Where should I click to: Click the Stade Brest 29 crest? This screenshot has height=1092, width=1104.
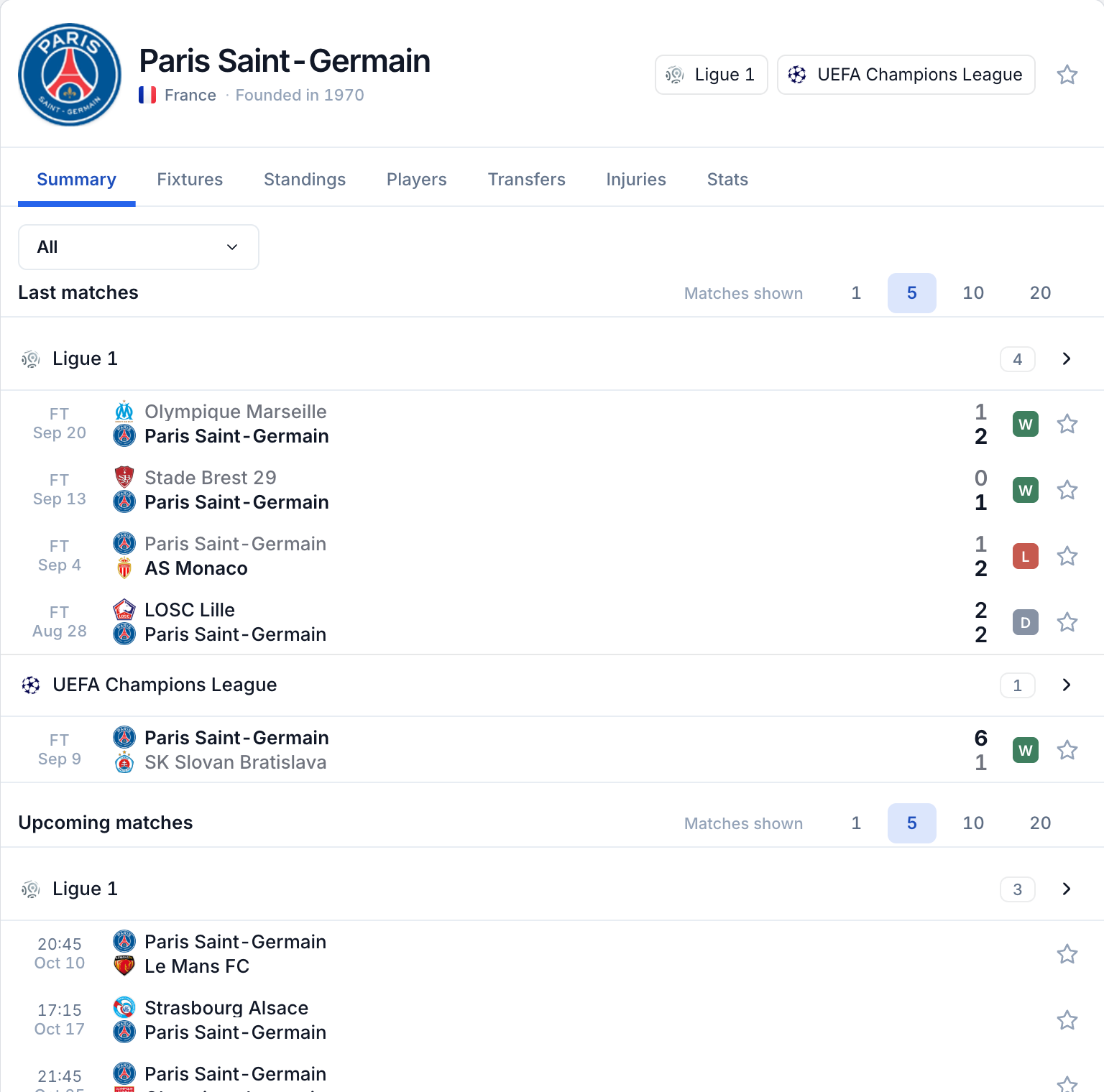click(124, 478)
